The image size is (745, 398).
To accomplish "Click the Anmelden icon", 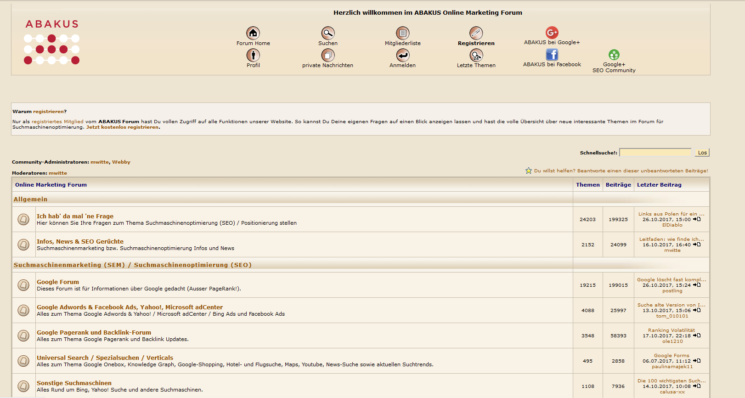I will [x=402, y=55].
